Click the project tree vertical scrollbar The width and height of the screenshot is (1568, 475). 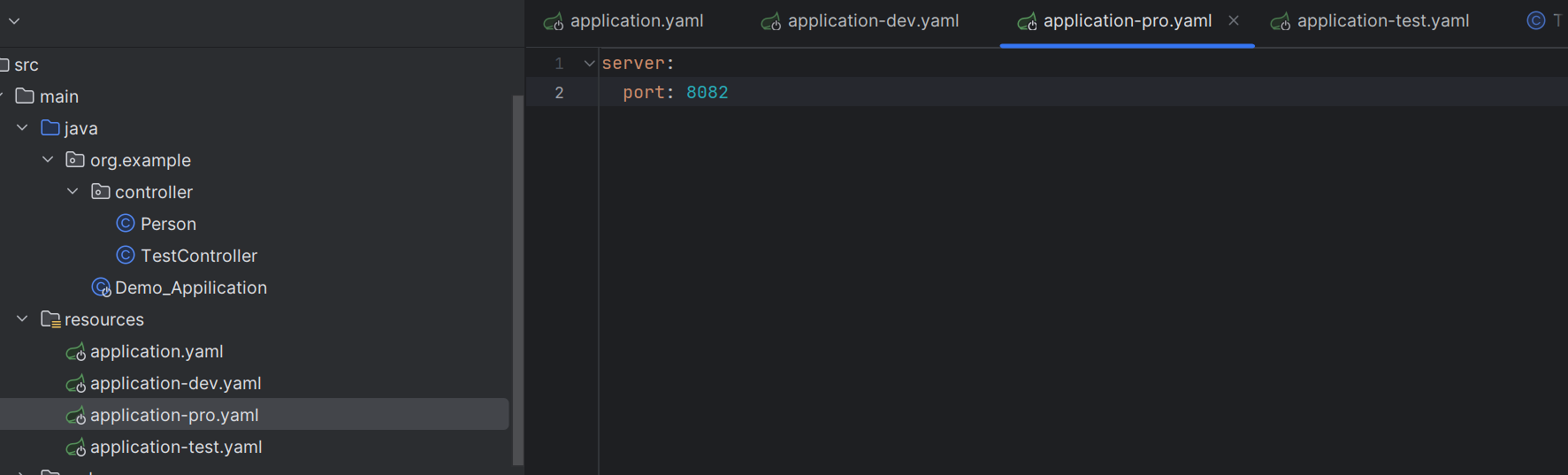coord(518,280)
